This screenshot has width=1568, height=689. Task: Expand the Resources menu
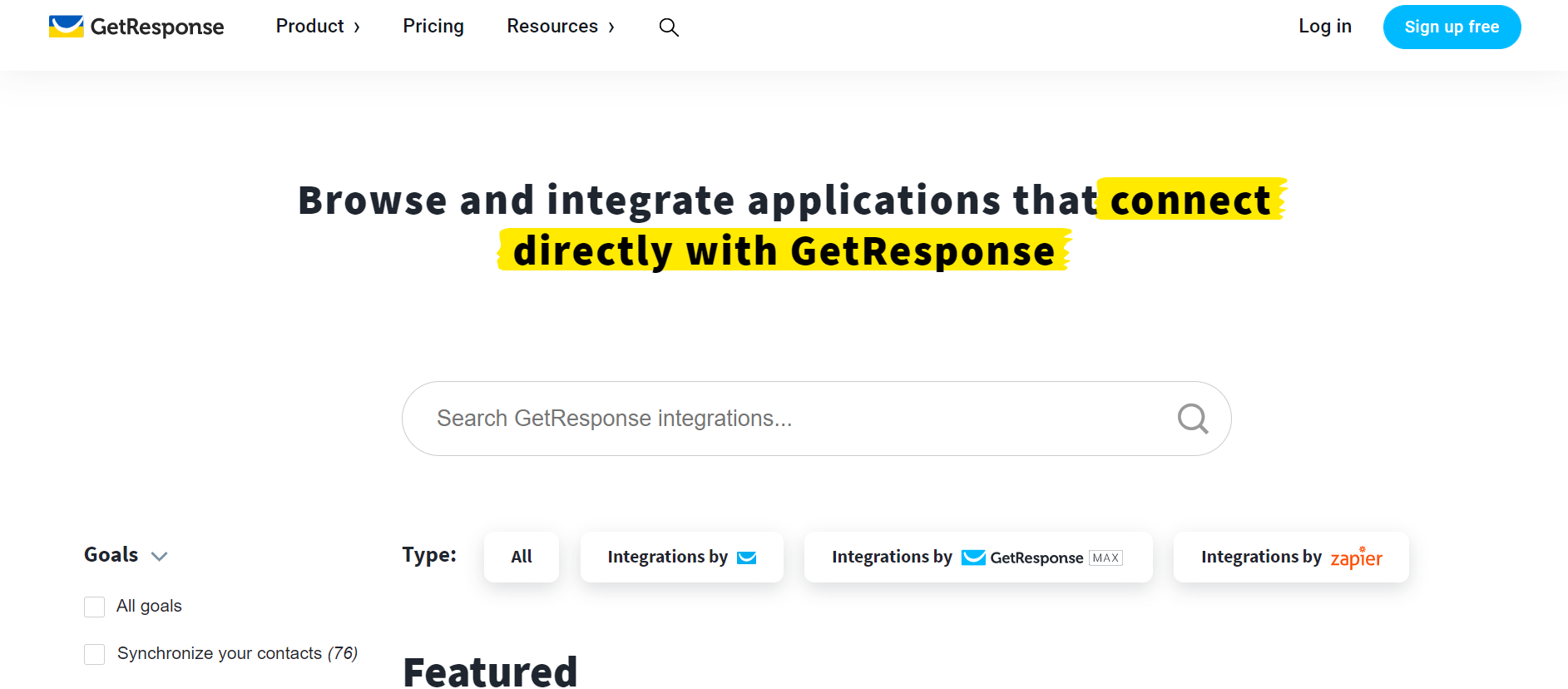pos(561,27)
